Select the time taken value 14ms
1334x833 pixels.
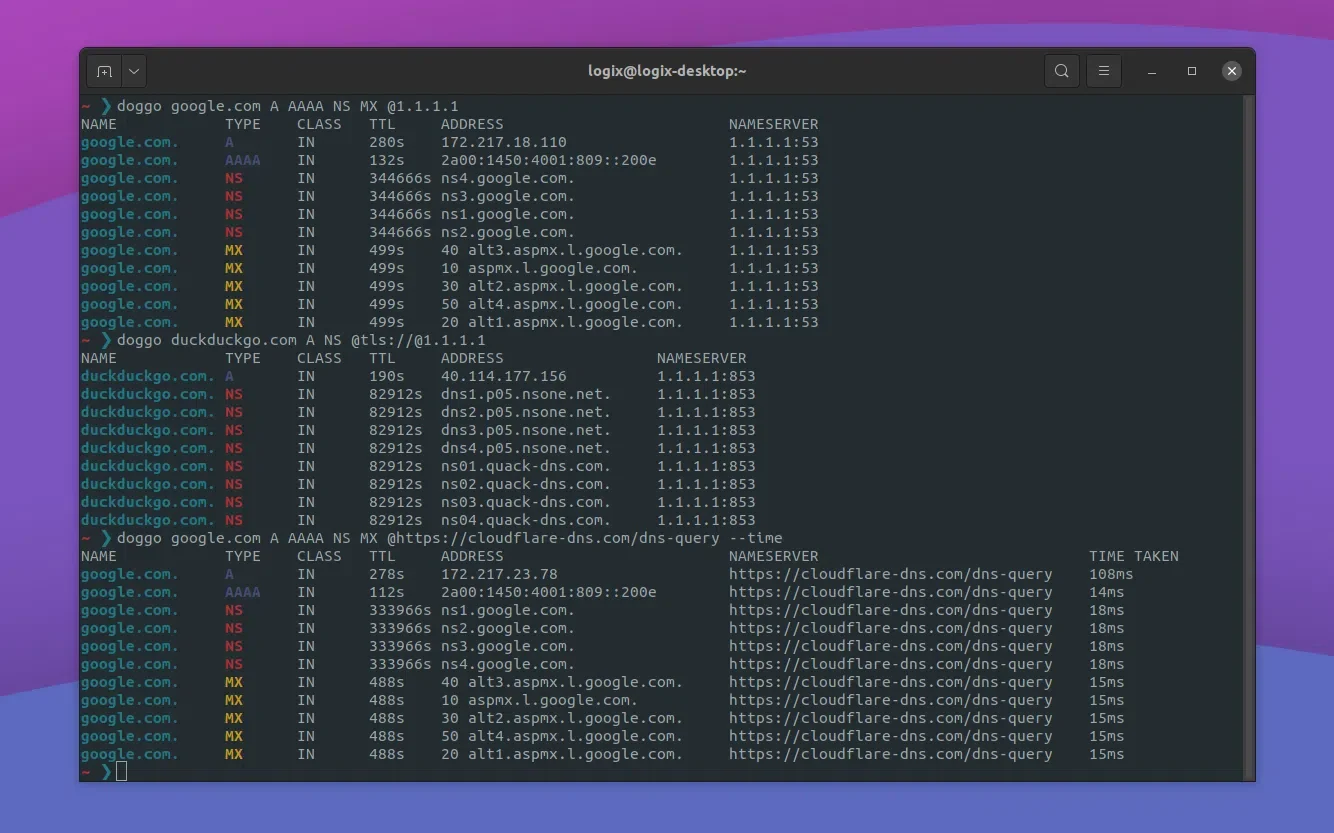pos(1107,592)
